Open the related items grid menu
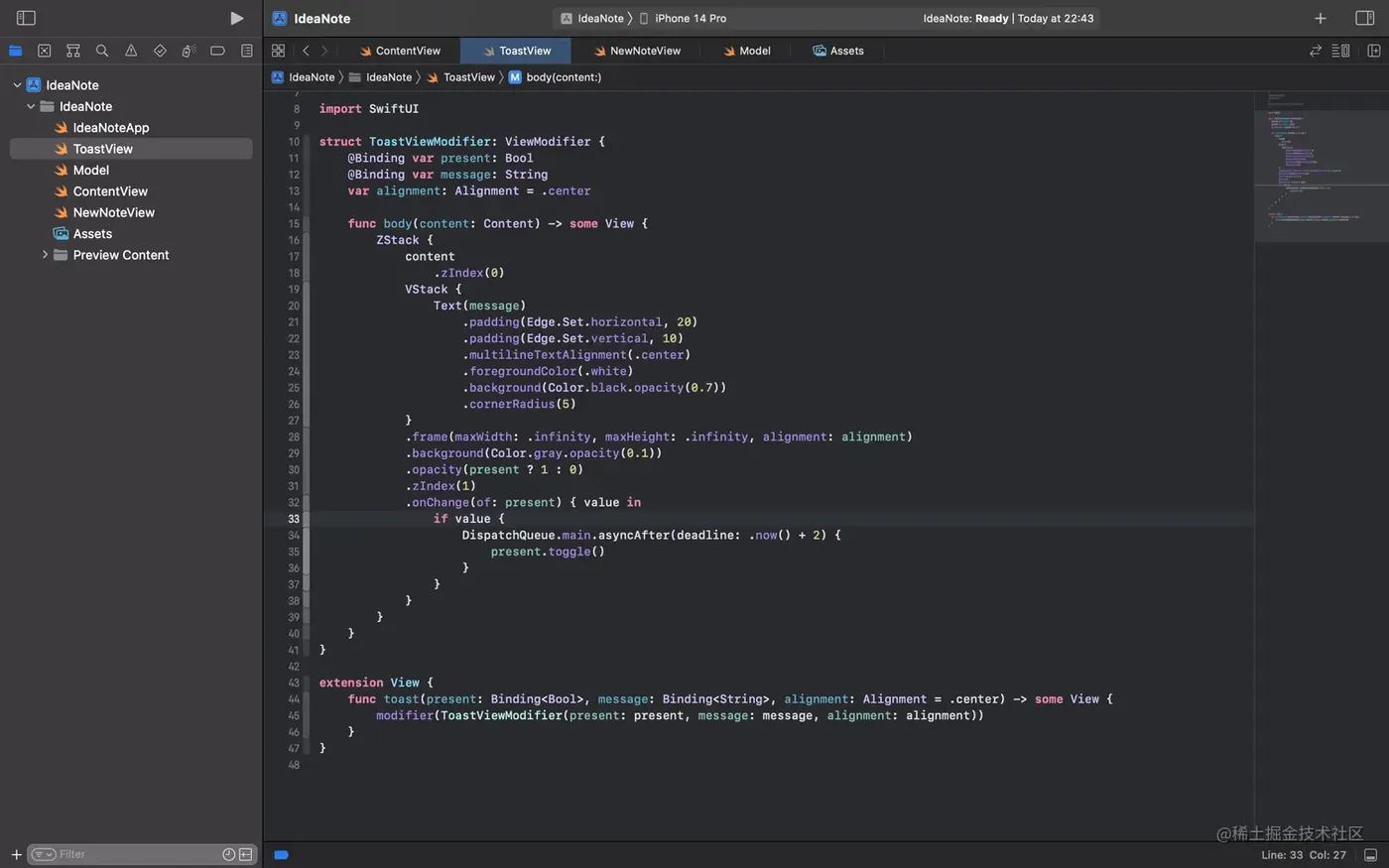This screenshot has width=1389, height=868. [278, 51]
